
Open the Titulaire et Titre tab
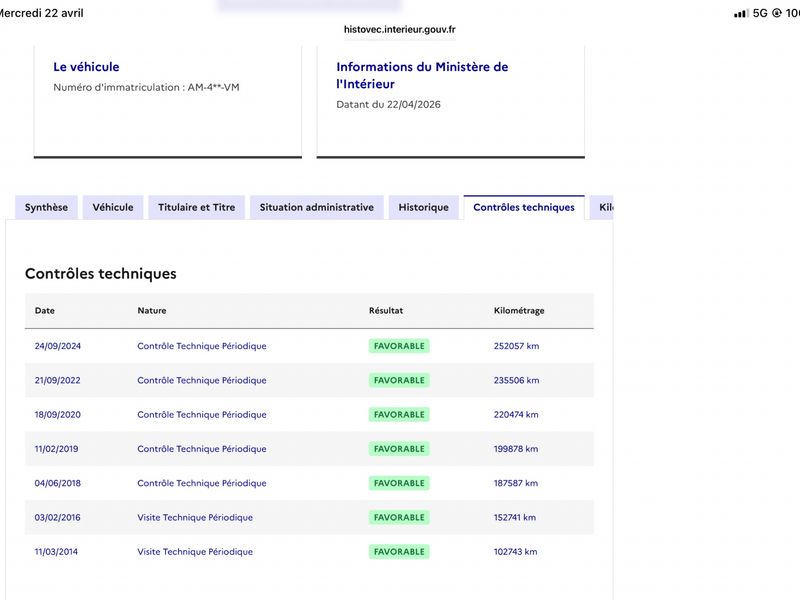pos(196,207)
